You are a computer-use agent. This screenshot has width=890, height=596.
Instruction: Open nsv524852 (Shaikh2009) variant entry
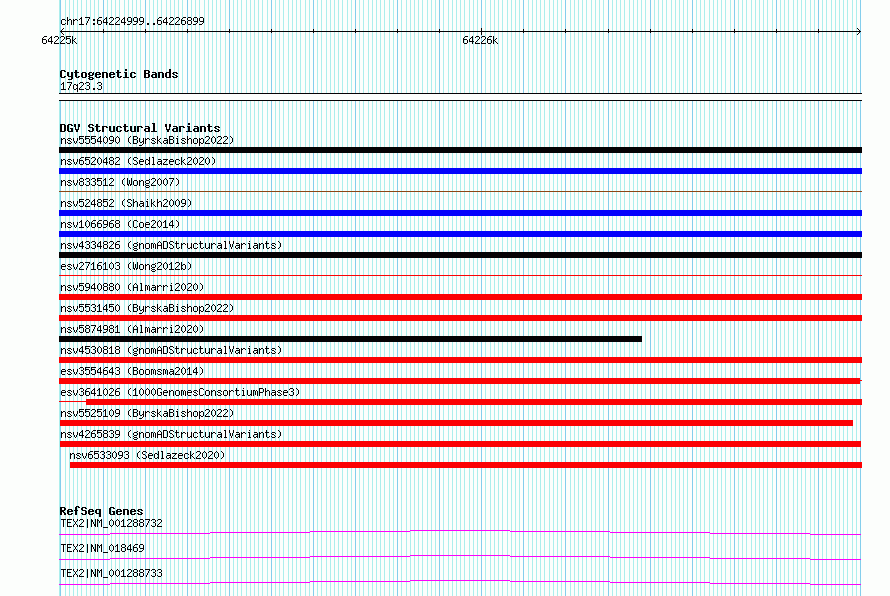click(x=126, y=203)
